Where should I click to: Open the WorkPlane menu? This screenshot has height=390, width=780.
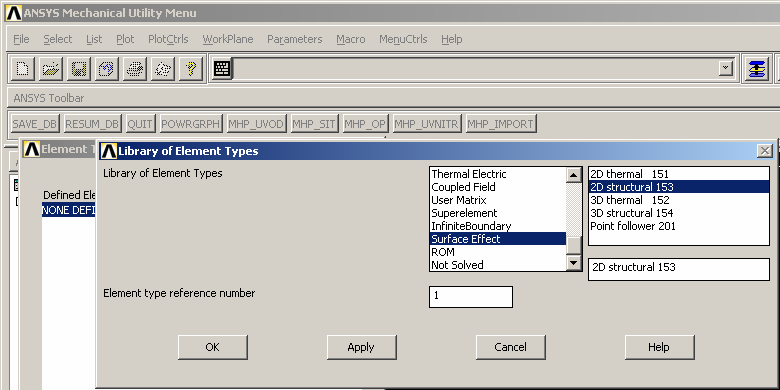[228, 39]
